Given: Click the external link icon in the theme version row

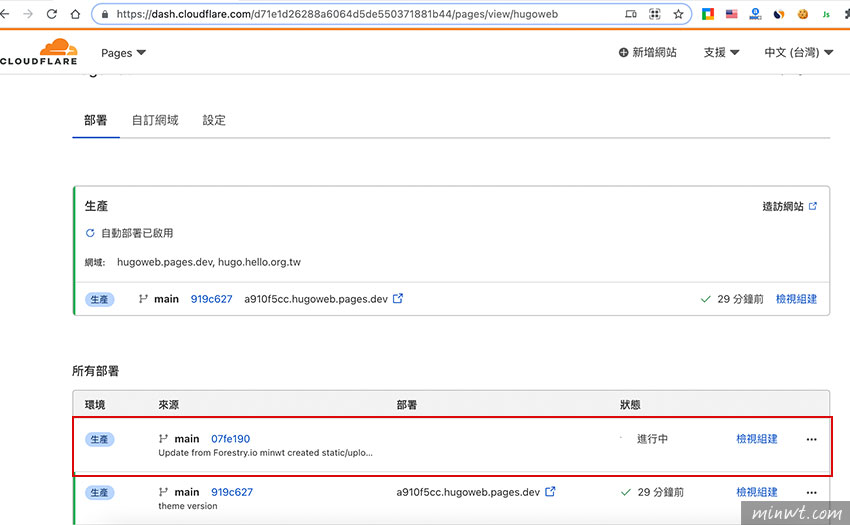Looking at the screenshot, I should click(x=550, y=491).
